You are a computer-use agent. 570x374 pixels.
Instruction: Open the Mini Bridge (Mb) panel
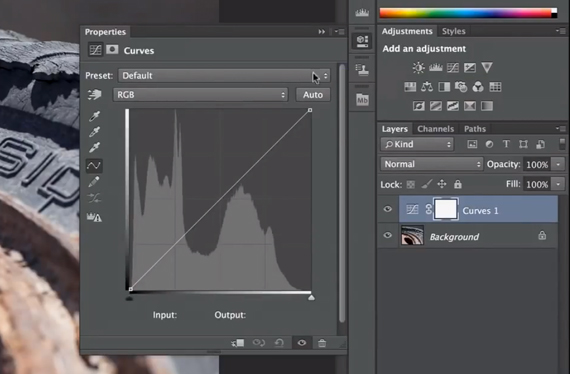[x=362, y=99]
